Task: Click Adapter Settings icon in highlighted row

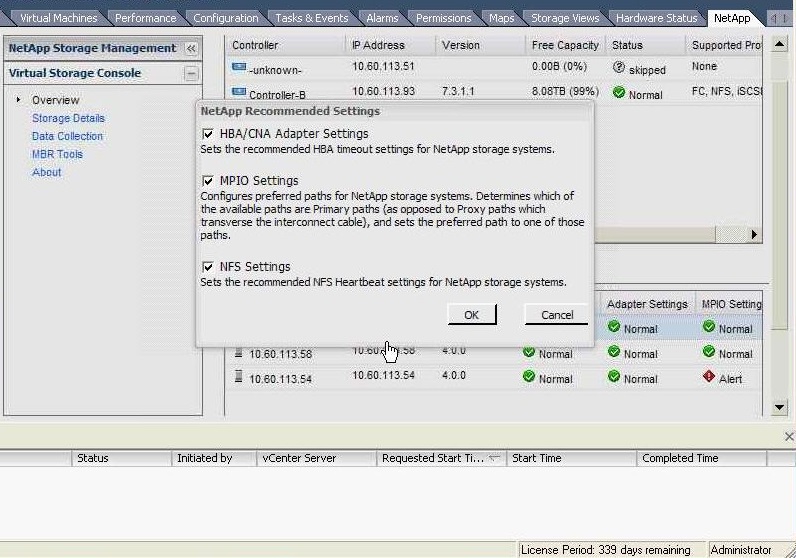Action: pos(614,326)
